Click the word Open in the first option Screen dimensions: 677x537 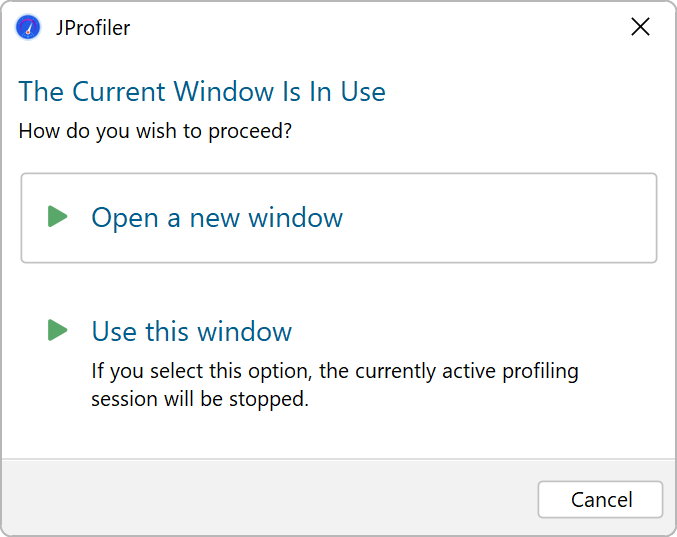pos(124,218)
